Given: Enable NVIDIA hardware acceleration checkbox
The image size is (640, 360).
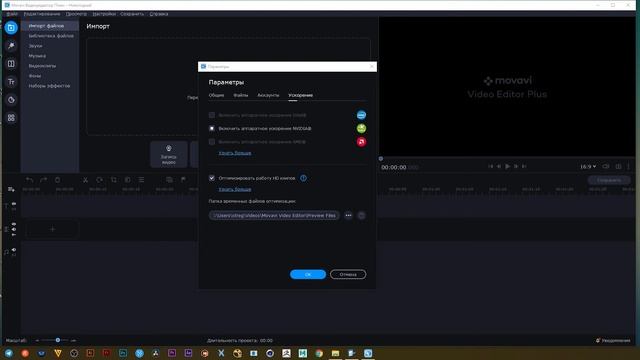Looking at the screenshot, I should coord(211,128).
